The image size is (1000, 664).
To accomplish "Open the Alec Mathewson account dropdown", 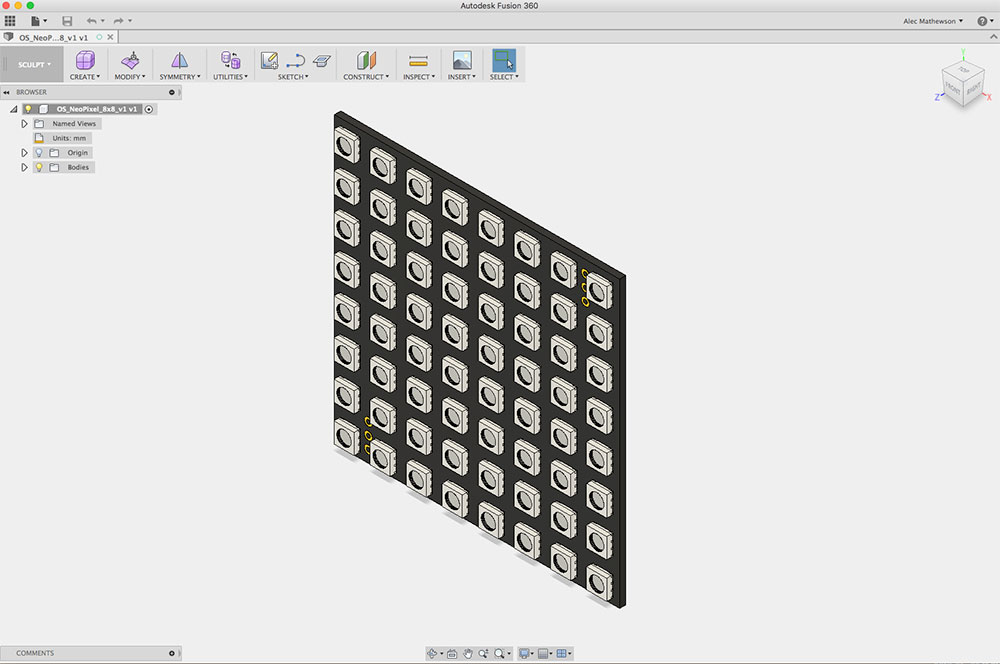I will pos(933,21).
